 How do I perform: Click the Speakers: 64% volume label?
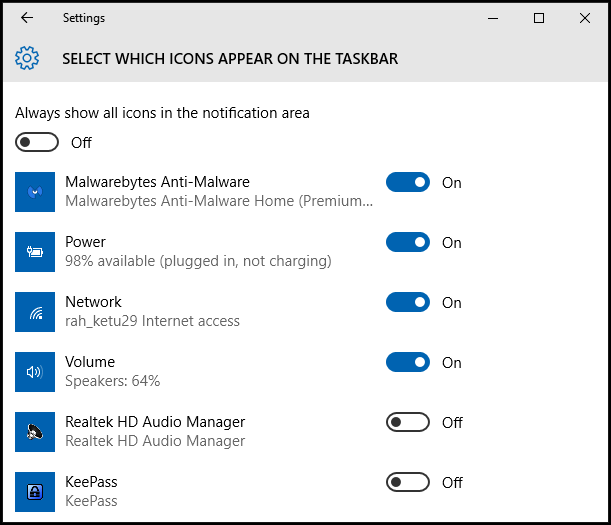point(113,381)
